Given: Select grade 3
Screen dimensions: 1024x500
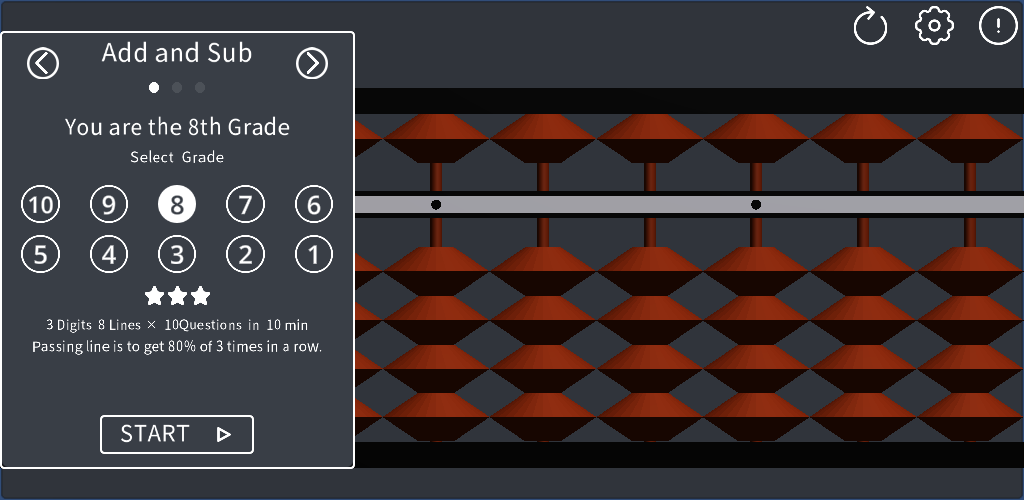Looking at the screenshot, I should point(177,254).
